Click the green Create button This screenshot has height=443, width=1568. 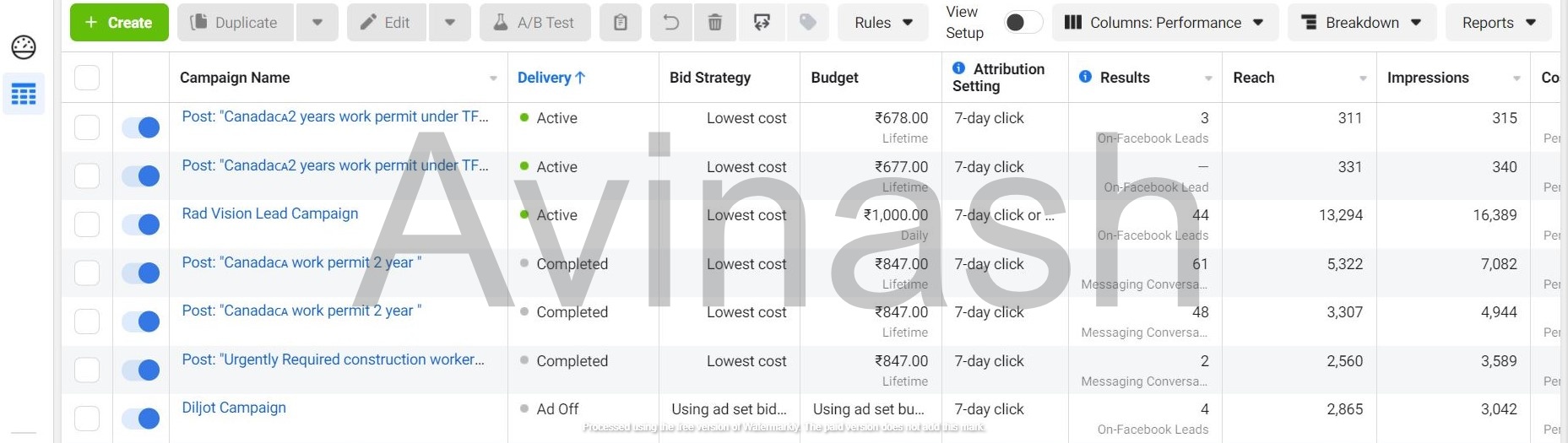119,23
